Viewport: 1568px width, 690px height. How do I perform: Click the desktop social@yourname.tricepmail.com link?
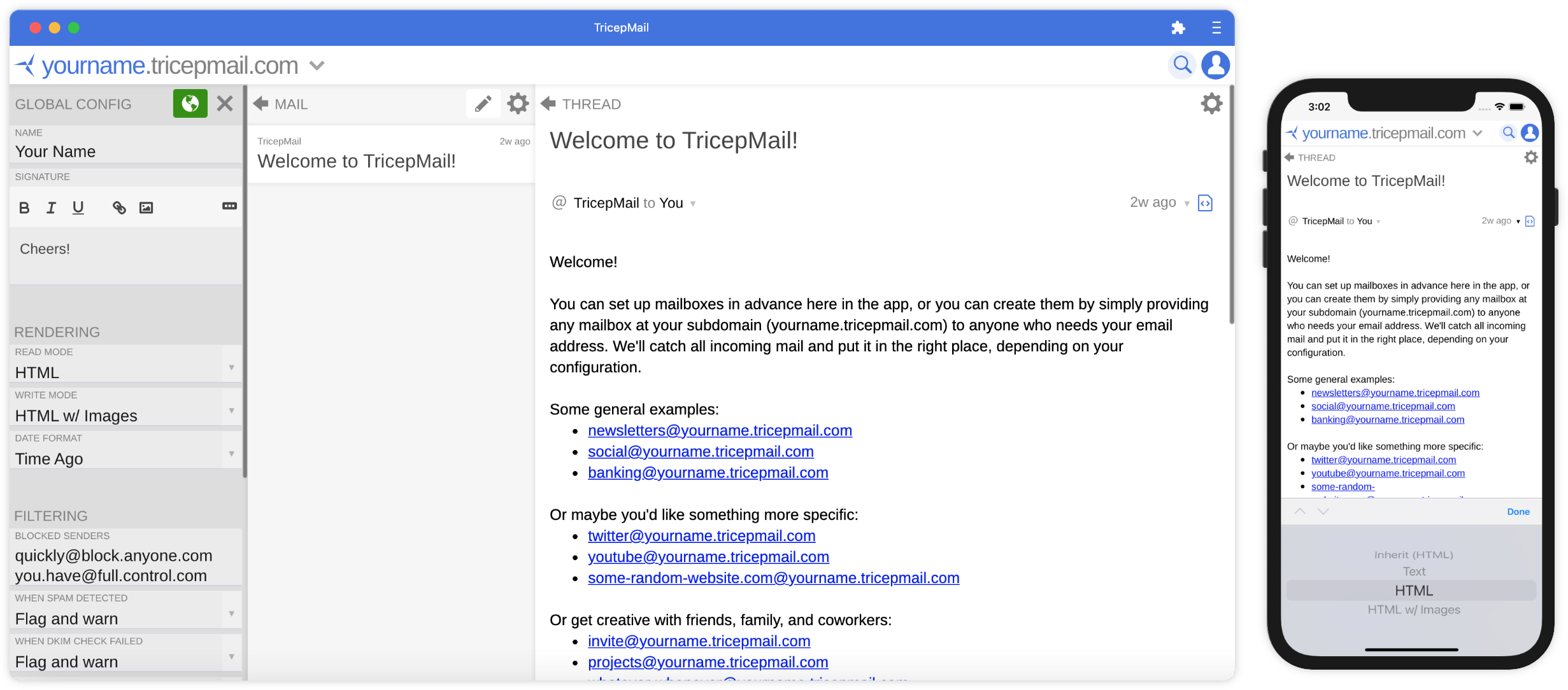click(x=701, y=452)
